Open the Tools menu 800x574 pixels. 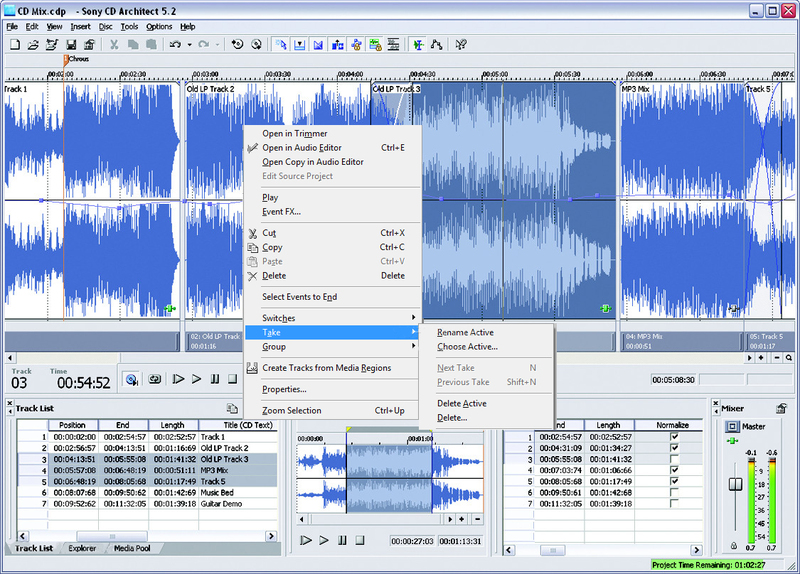click(129, 27)
